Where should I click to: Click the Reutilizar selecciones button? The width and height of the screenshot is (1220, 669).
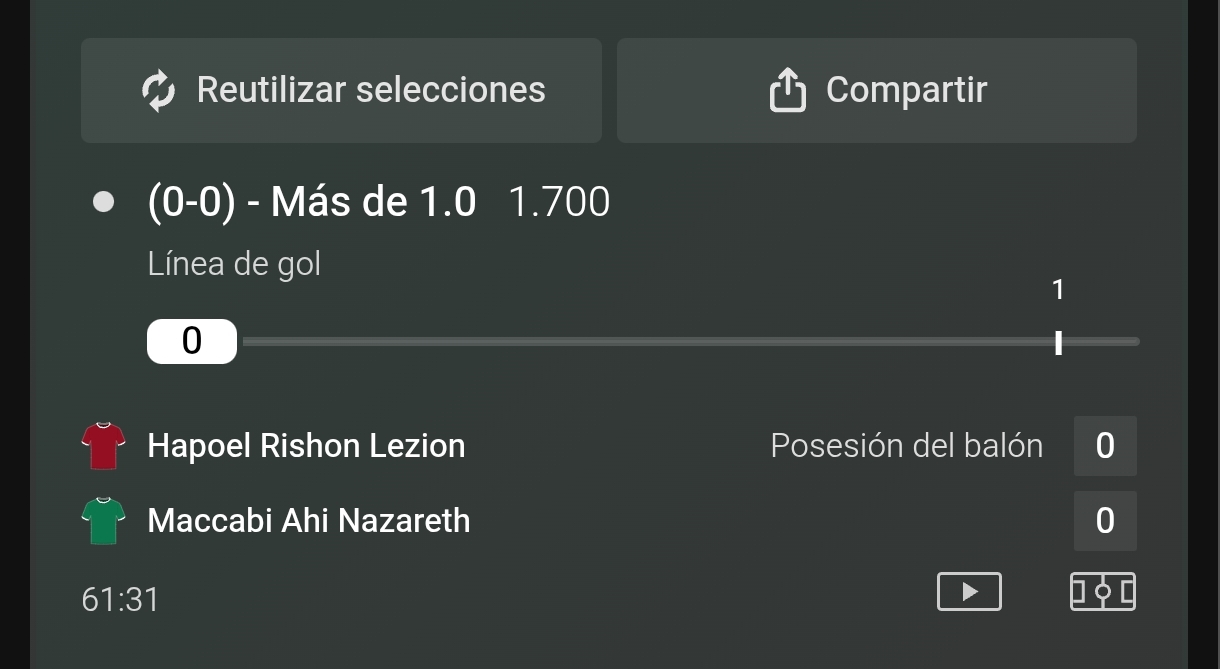coord(341,90)
